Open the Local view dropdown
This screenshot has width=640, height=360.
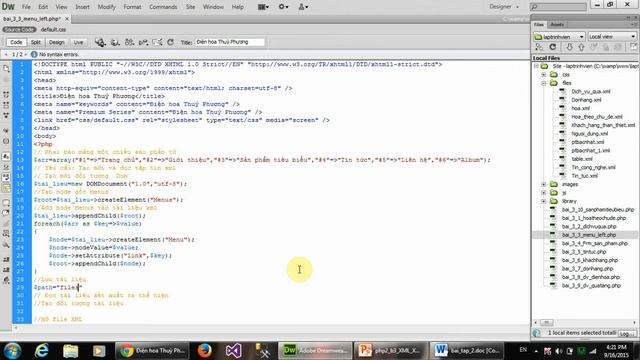coord(612,37)
